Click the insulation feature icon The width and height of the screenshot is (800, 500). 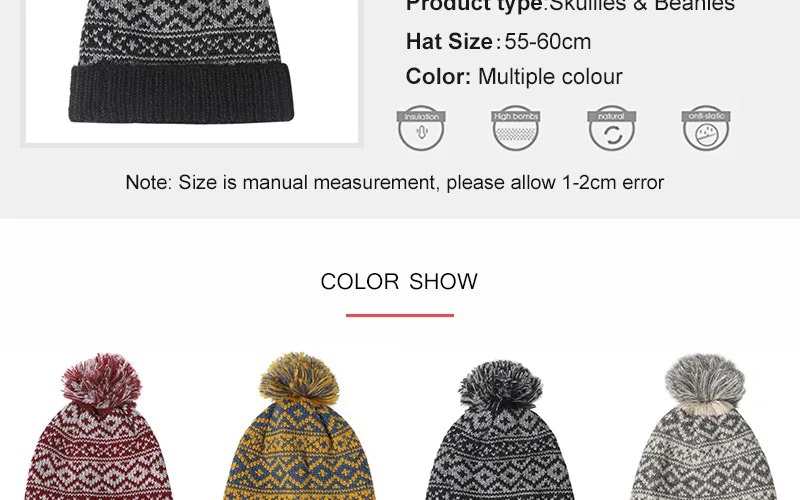[421, 128]
